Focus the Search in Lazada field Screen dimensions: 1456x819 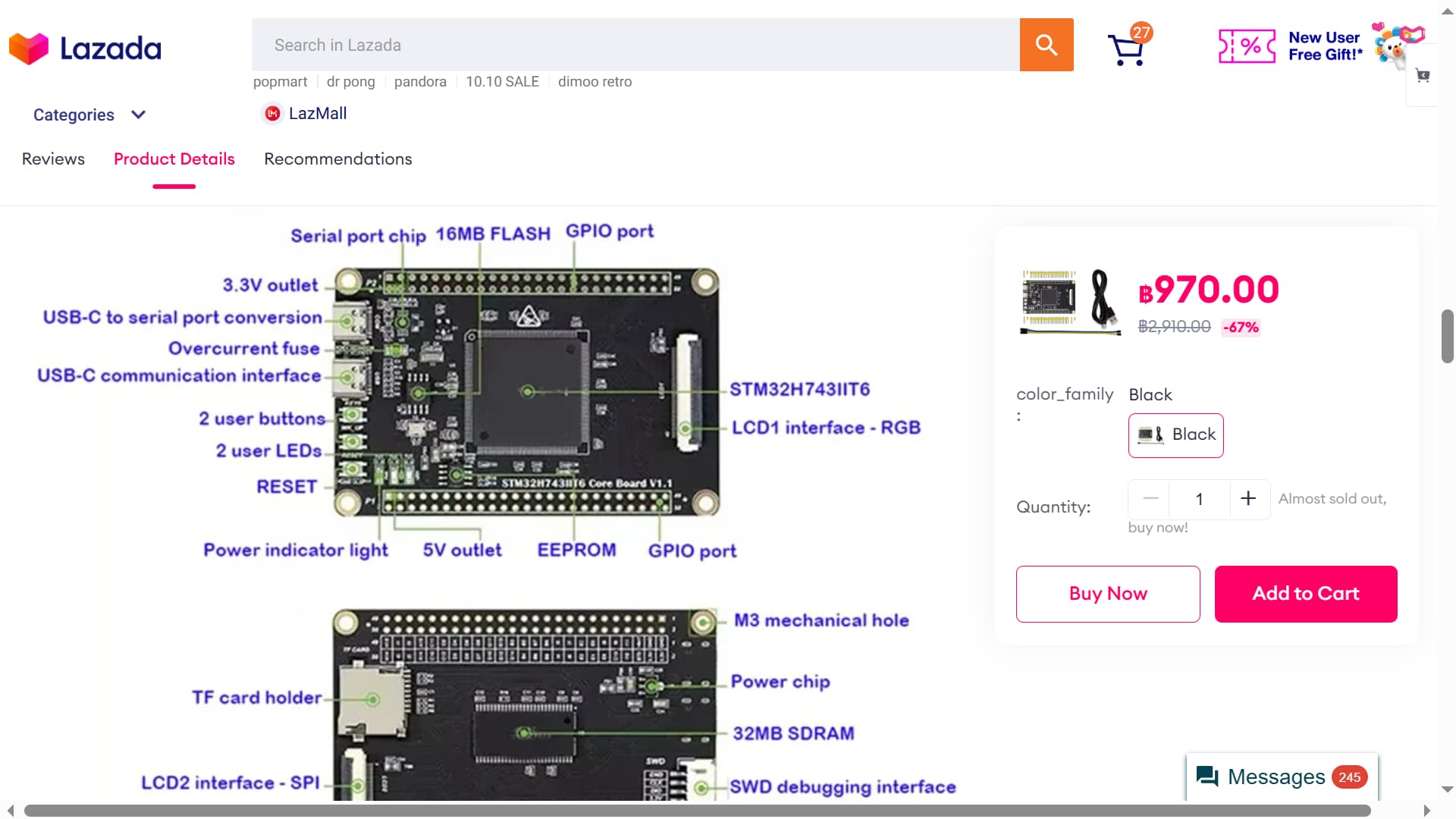tap(635, 45)
